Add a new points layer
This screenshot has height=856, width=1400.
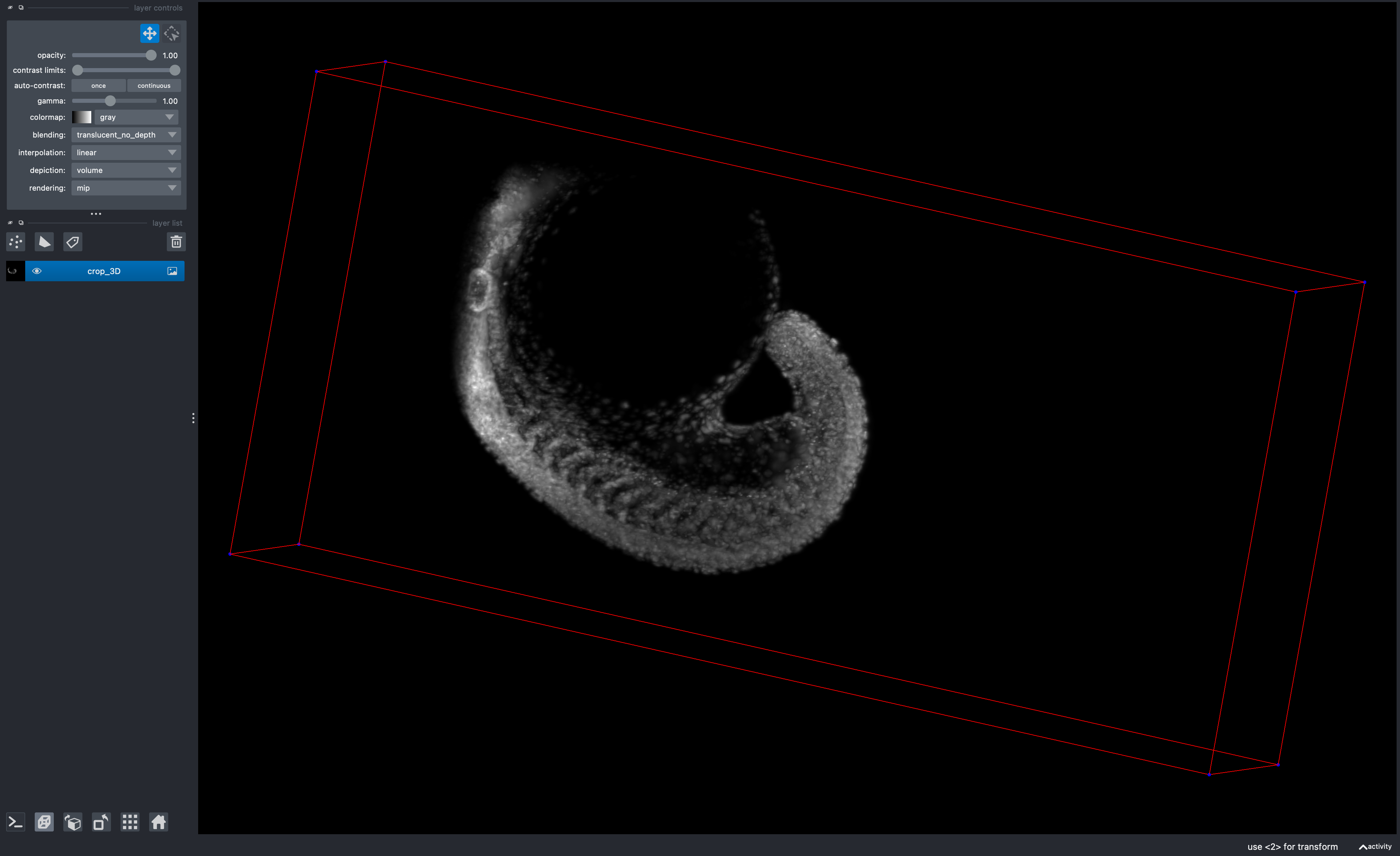[x=16, y=242]
